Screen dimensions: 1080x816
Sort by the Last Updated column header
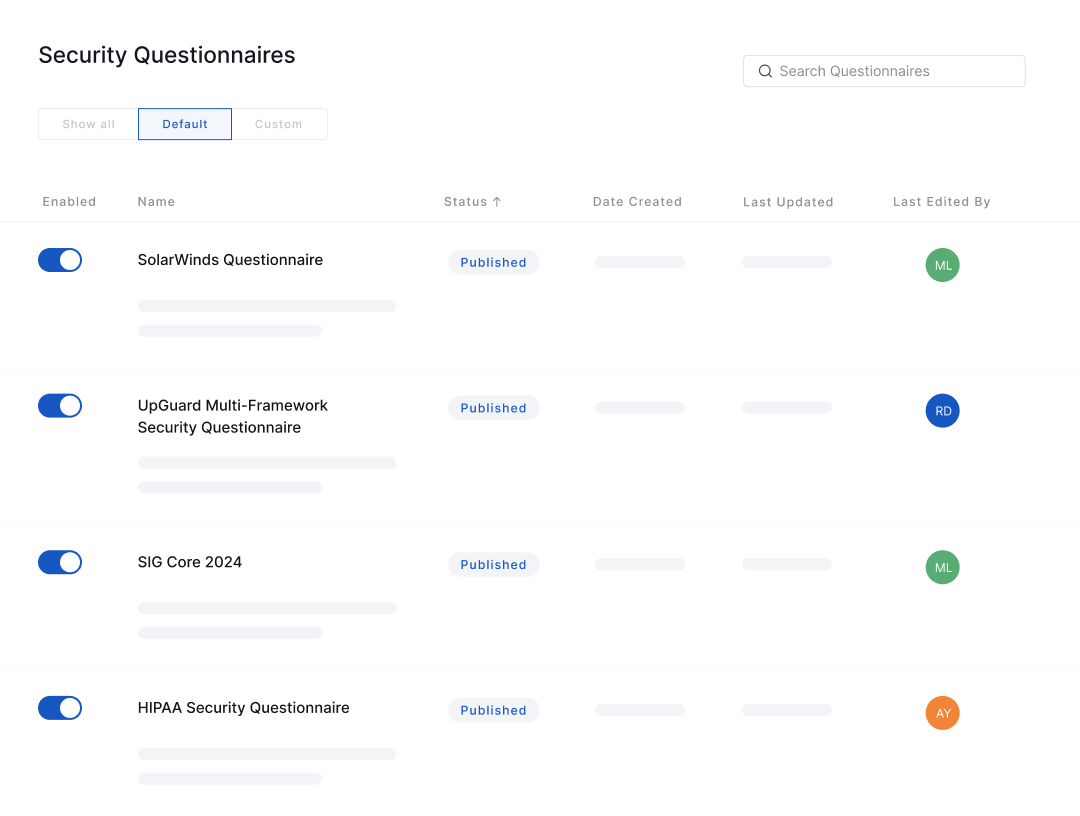pos(788,201)
